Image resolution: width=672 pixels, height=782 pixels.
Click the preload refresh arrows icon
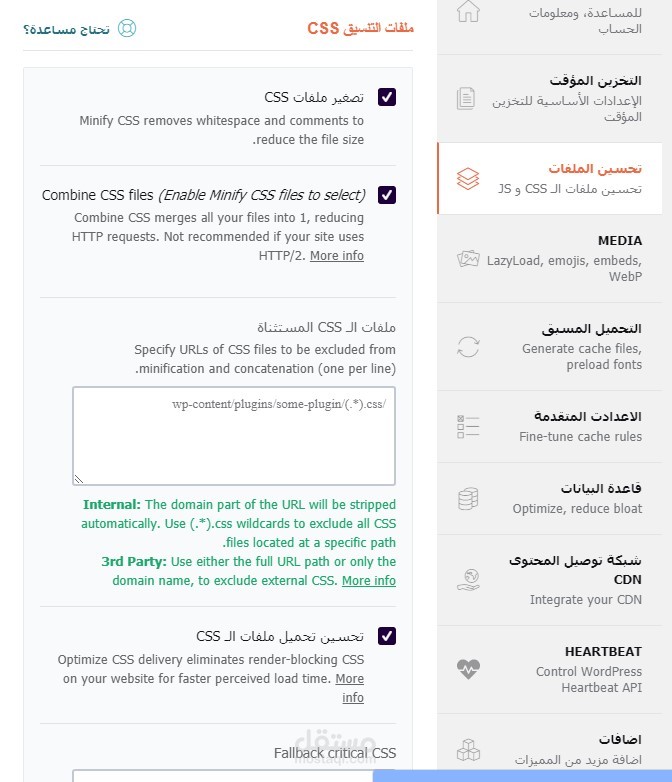point(468,347)
